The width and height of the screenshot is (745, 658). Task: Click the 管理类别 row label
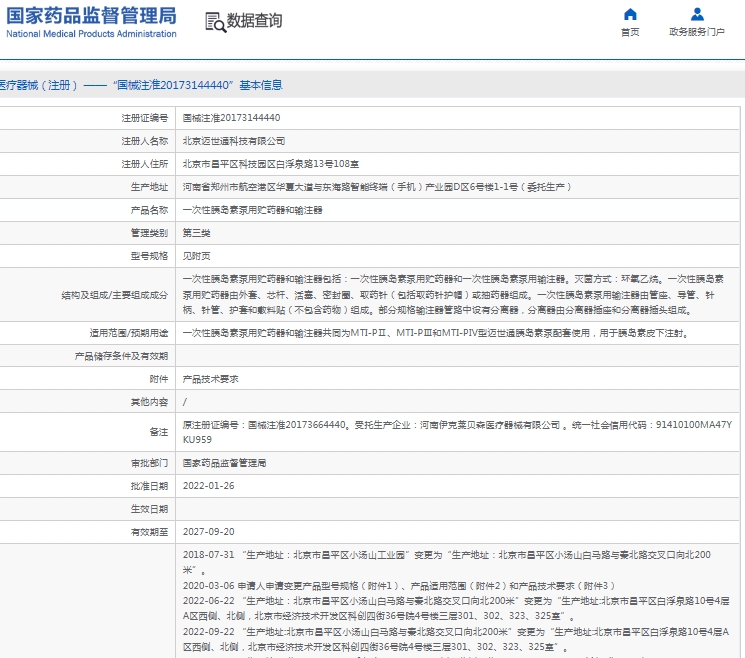149,233
